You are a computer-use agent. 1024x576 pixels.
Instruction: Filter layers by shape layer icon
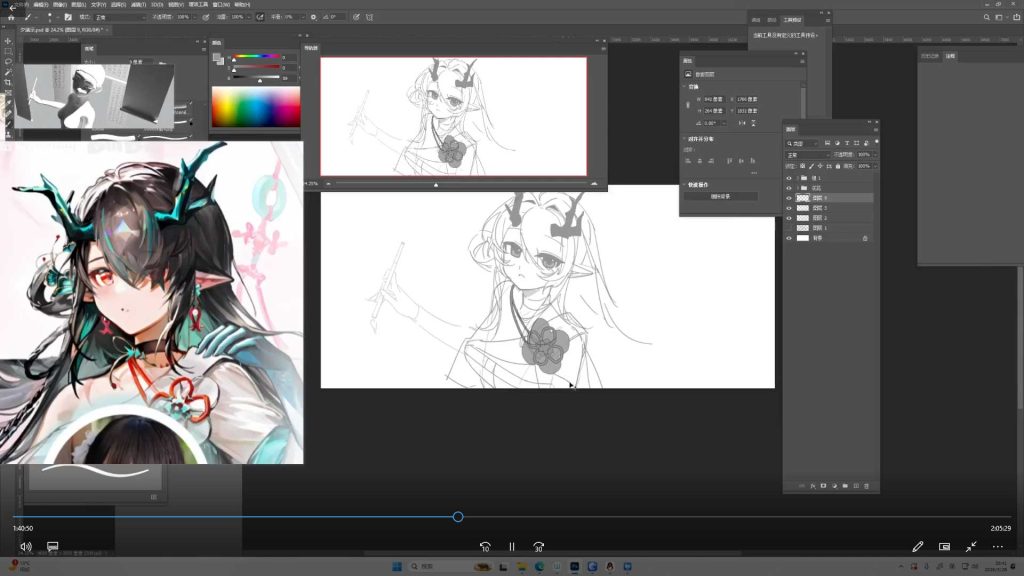856,143
